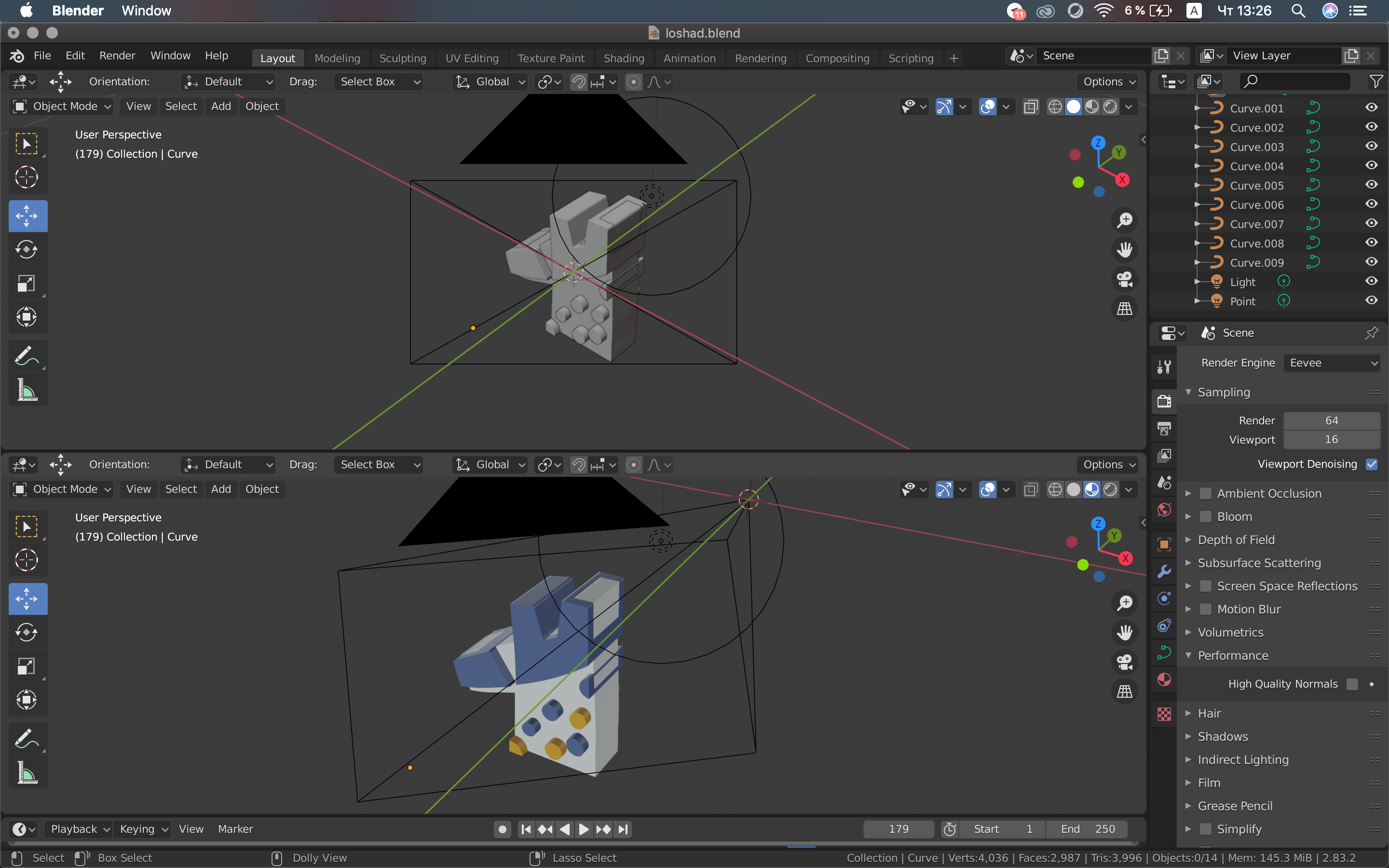Click the current frame field showing 179
This screenshot has height=868, width=1389.
coord(898,829)
